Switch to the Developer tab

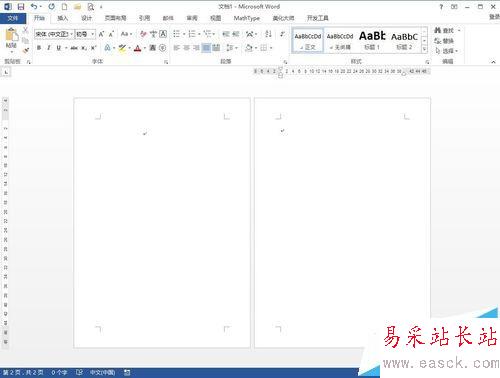tap(317, 18)
